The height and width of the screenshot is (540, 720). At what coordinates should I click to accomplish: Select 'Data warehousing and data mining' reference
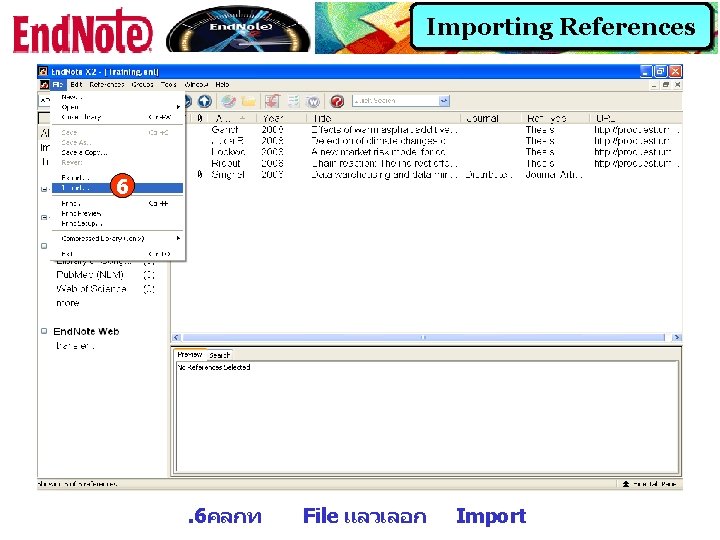pyautogui.click(x=384, y=174)
